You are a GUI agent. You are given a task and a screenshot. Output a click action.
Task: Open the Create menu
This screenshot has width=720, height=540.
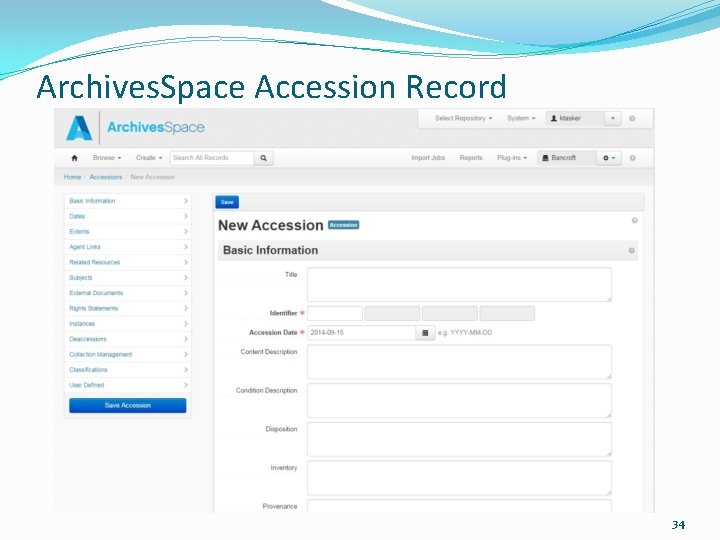(x=149, y=158)
